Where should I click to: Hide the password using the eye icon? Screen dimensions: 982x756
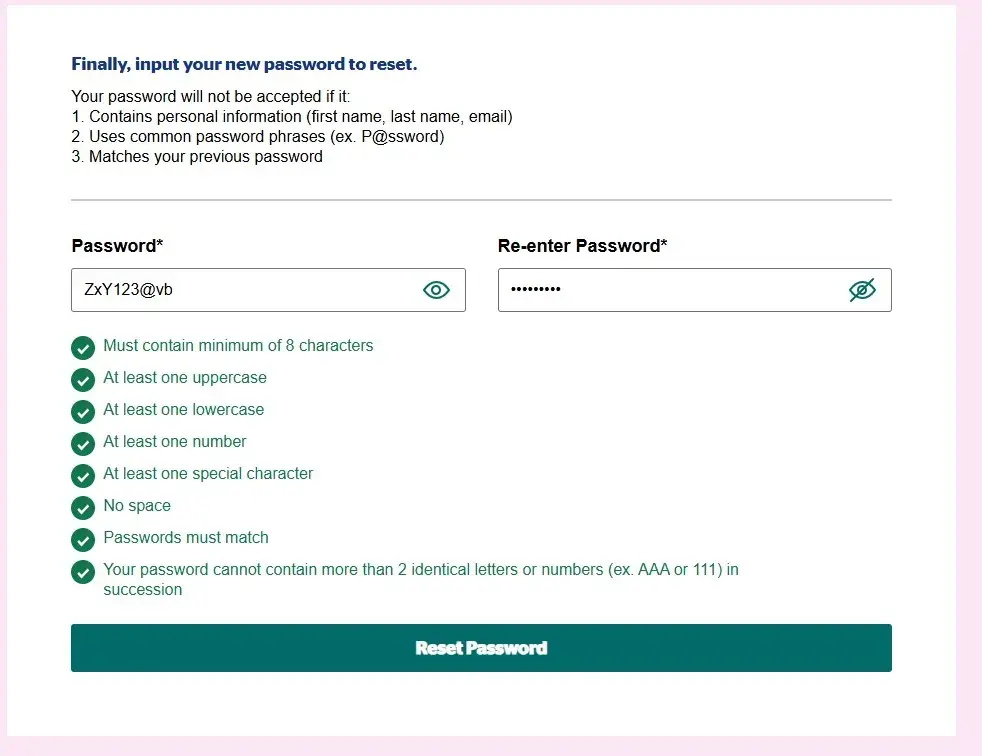(x=436, y=290)
